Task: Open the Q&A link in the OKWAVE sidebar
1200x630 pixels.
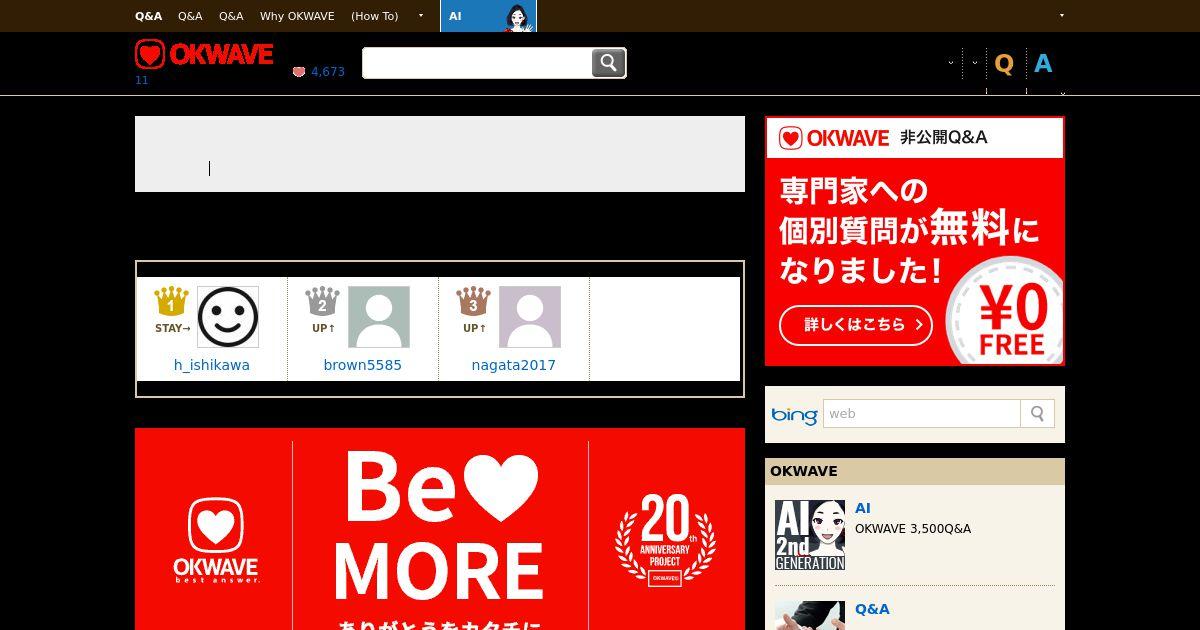Action: coord(872,609)
